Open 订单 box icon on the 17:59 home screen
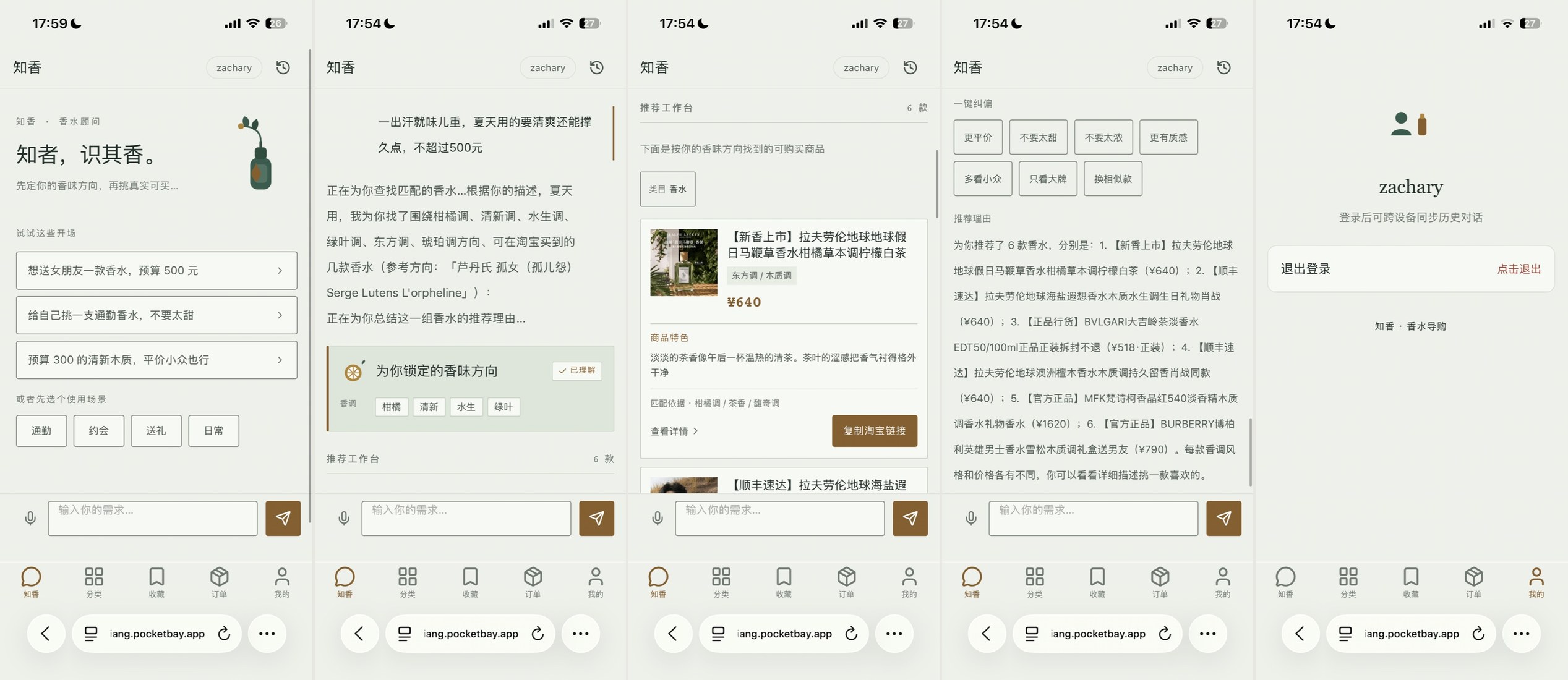This screenshot has height=680, width=1568. click(x=220, y=577)
